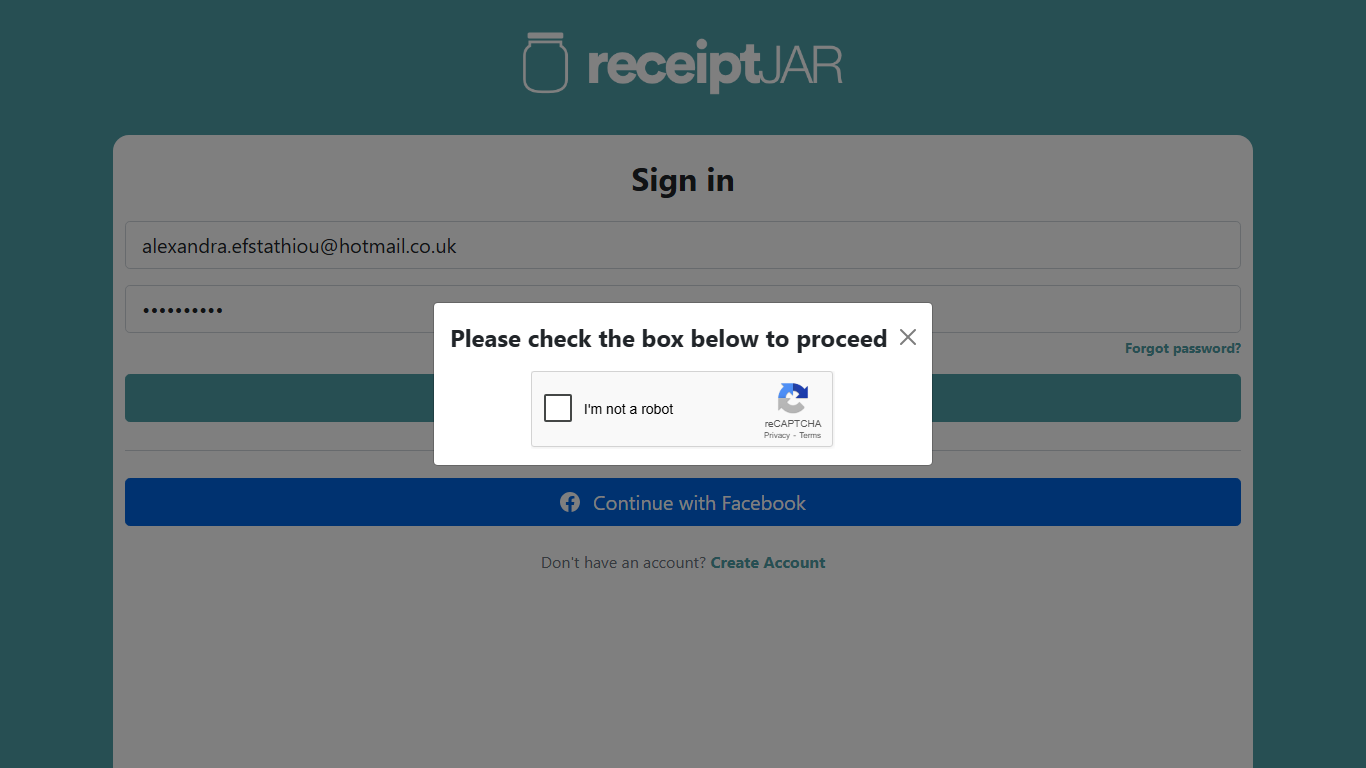Click the teal Sign in submit button
The width and height of the screenshot is (1366, 768).
tap(683, 398)
